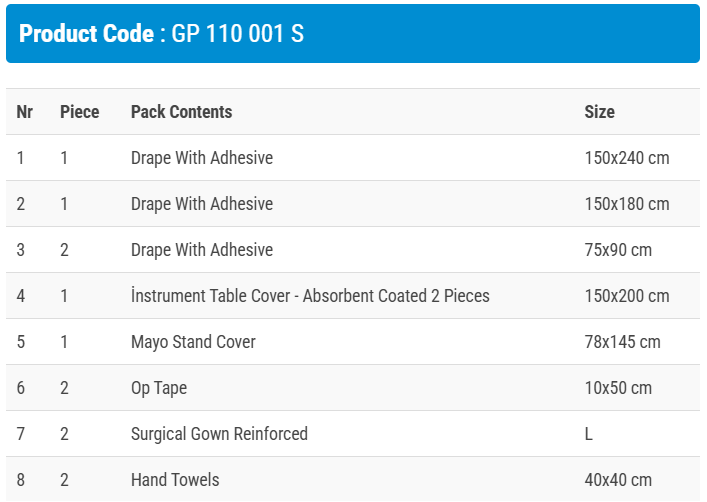Click the 150x180 cm size cell
The height and width of the screenshot is (502, 707).
[626, 204]
